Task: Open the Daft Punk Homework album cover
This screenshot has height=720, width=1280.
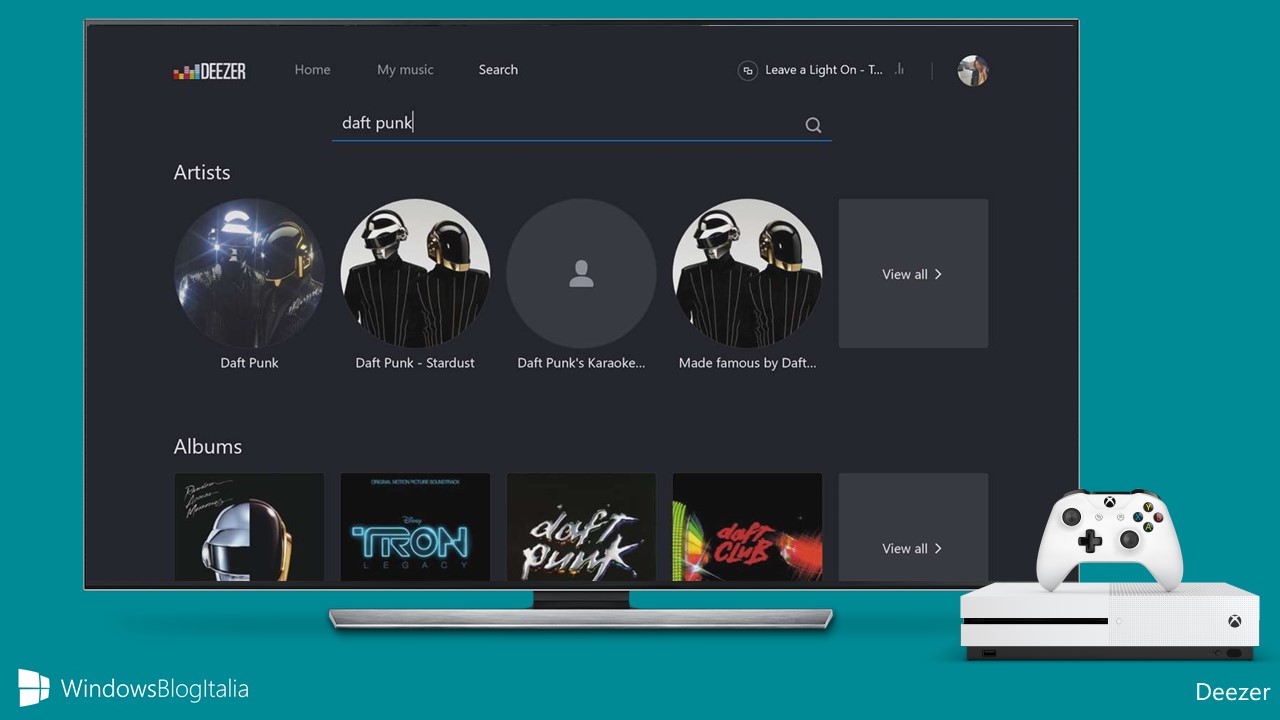Action: [581, 527]
